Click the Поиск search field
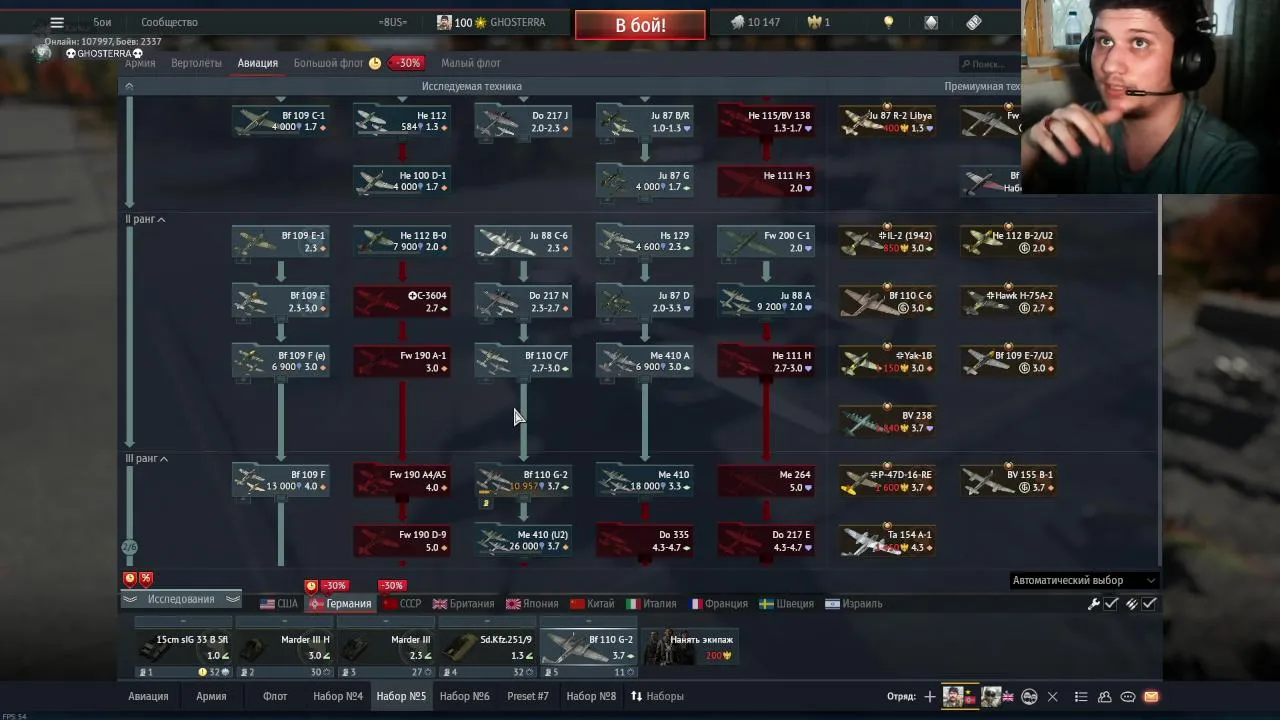 (988, 64)
